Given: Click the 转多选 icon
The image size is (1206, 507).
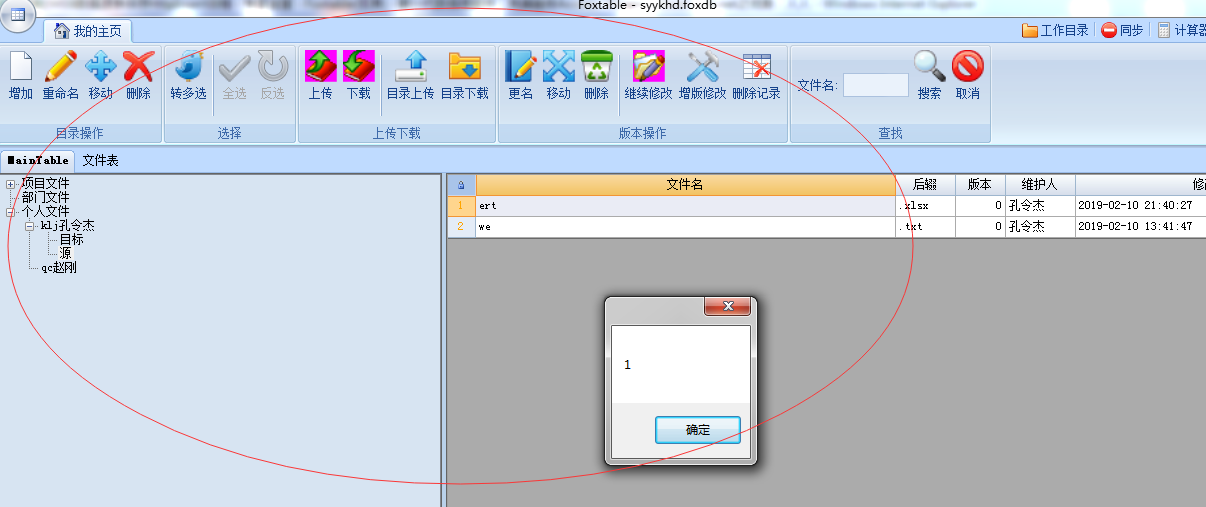Looking at the screenshot, I should coord(188,66).
